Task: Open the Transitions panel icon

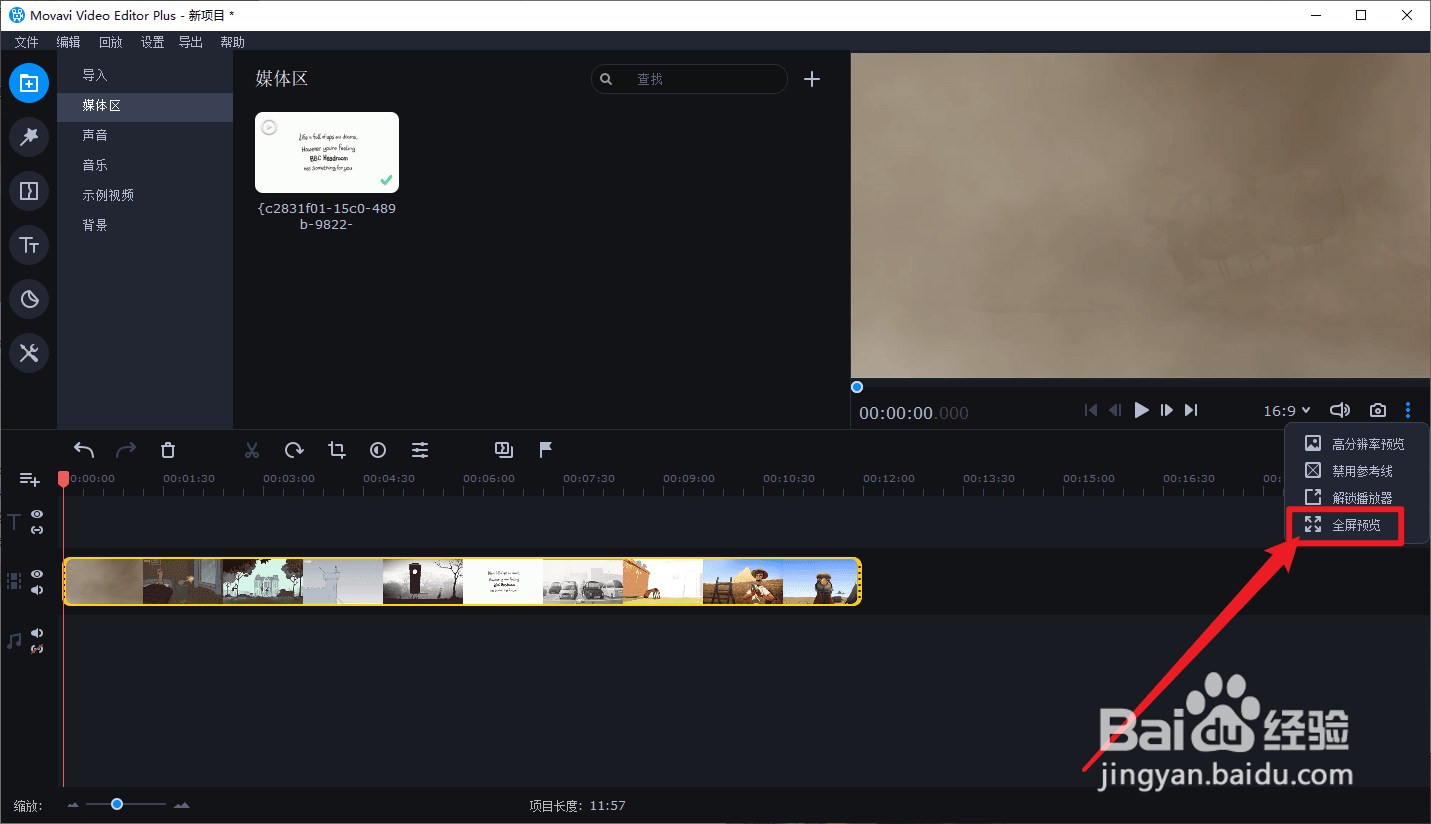Action: (x=29, y=191)
